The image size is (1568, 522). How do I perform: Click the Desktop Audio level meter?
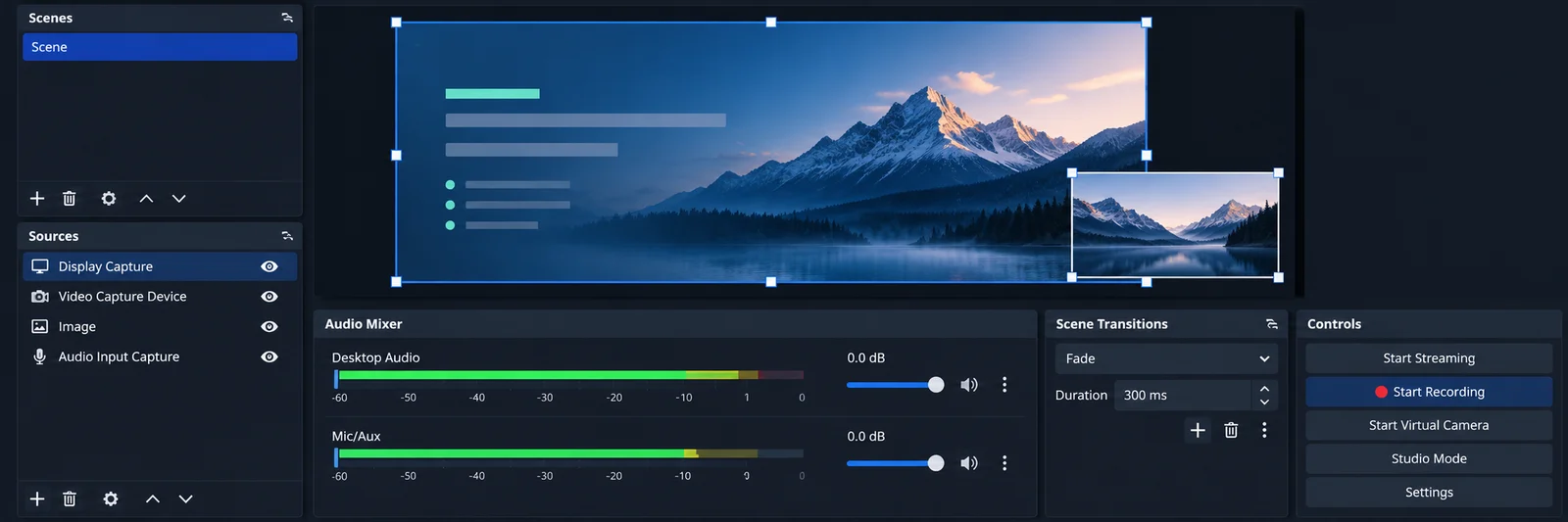[x=569, y=375]
